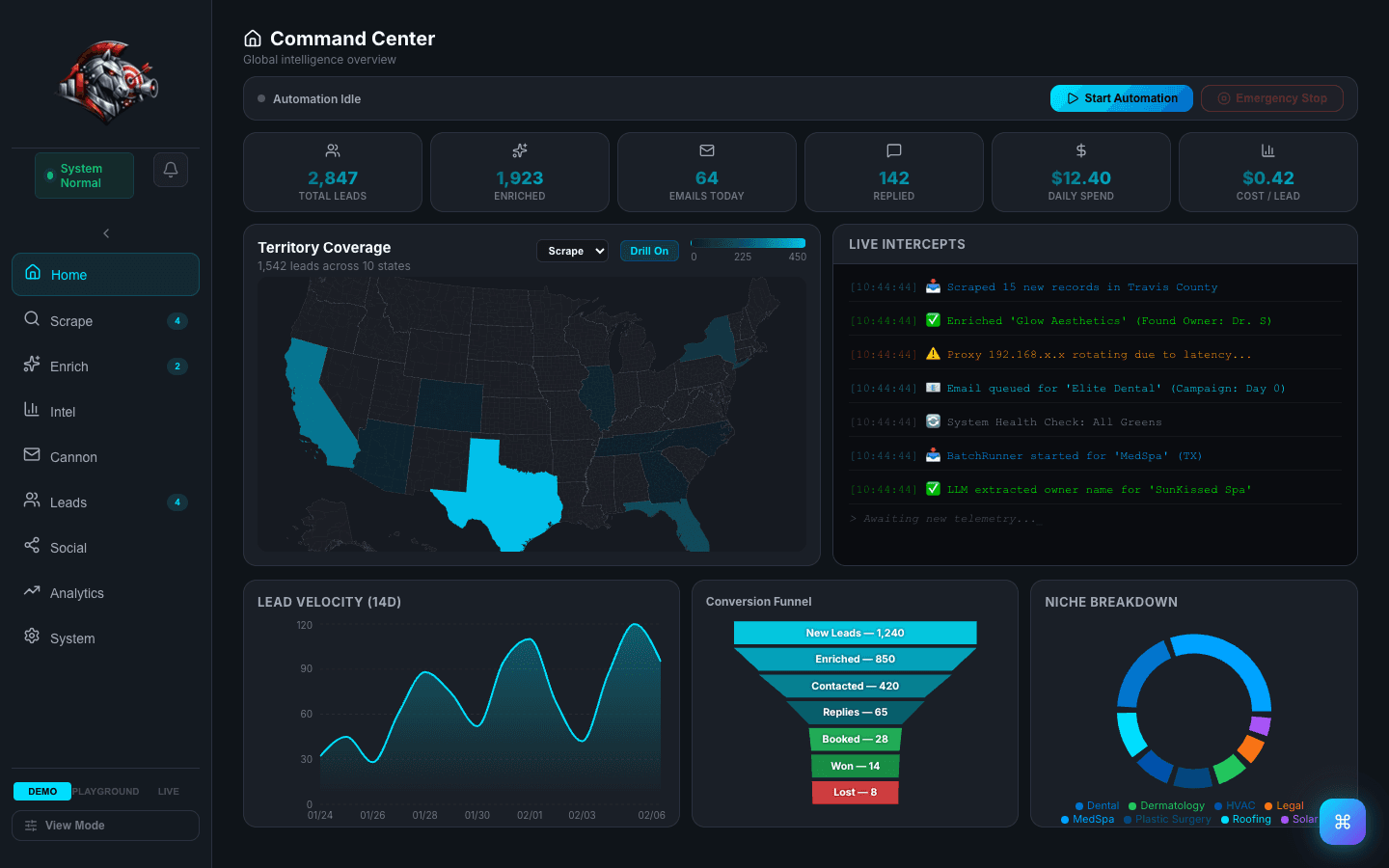
Task: Open notifications with the bell icon
Action: coord(171,170)
